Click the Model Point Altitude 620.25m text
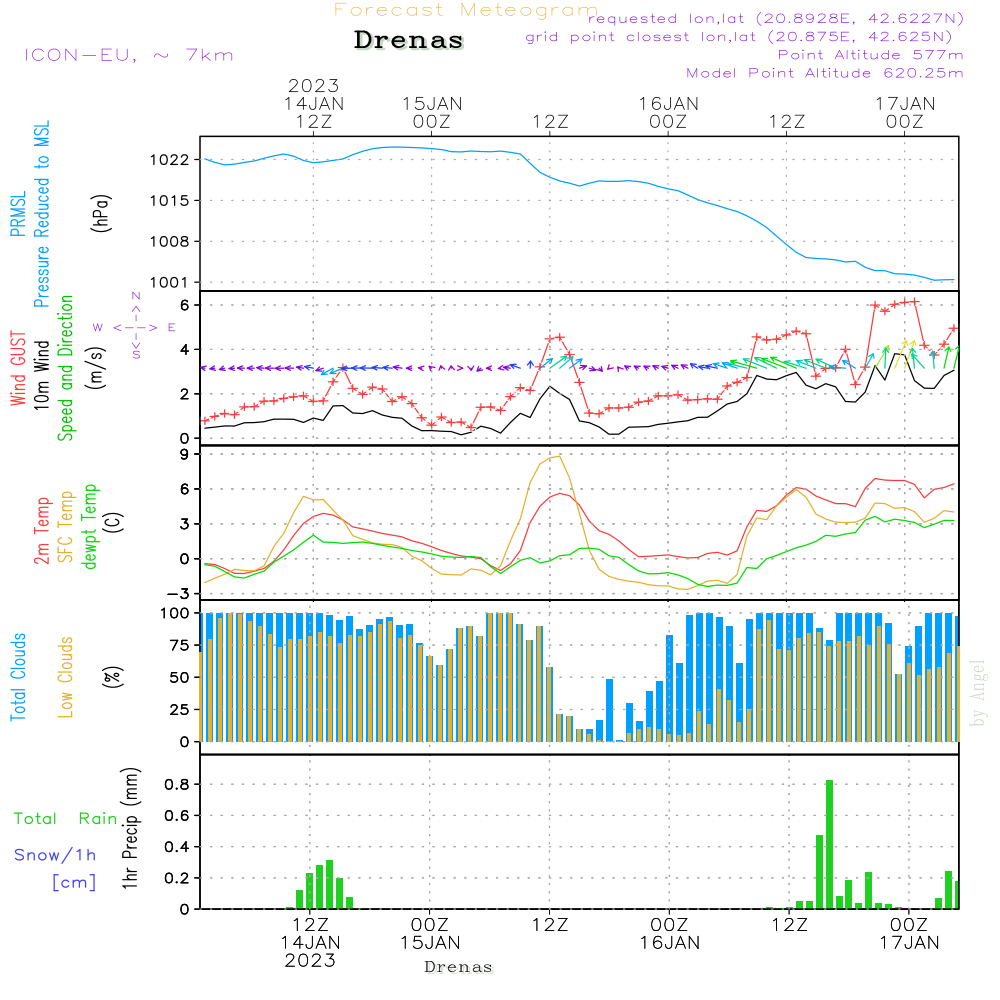Viewport: 1000px width, 1000px height. click(x=825, y=73)
